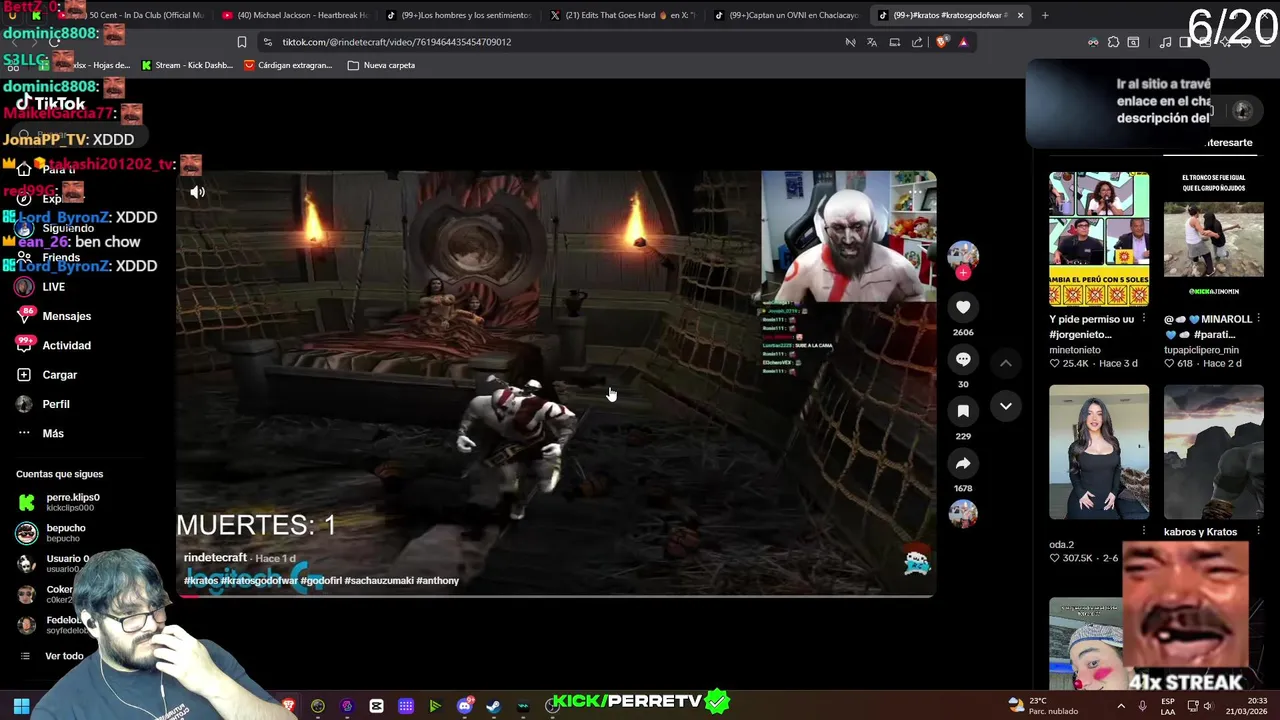Open the browser extensions puzzle icon
The height and width of the screenshot is (720, 1280).
(x=1113, y=42)
